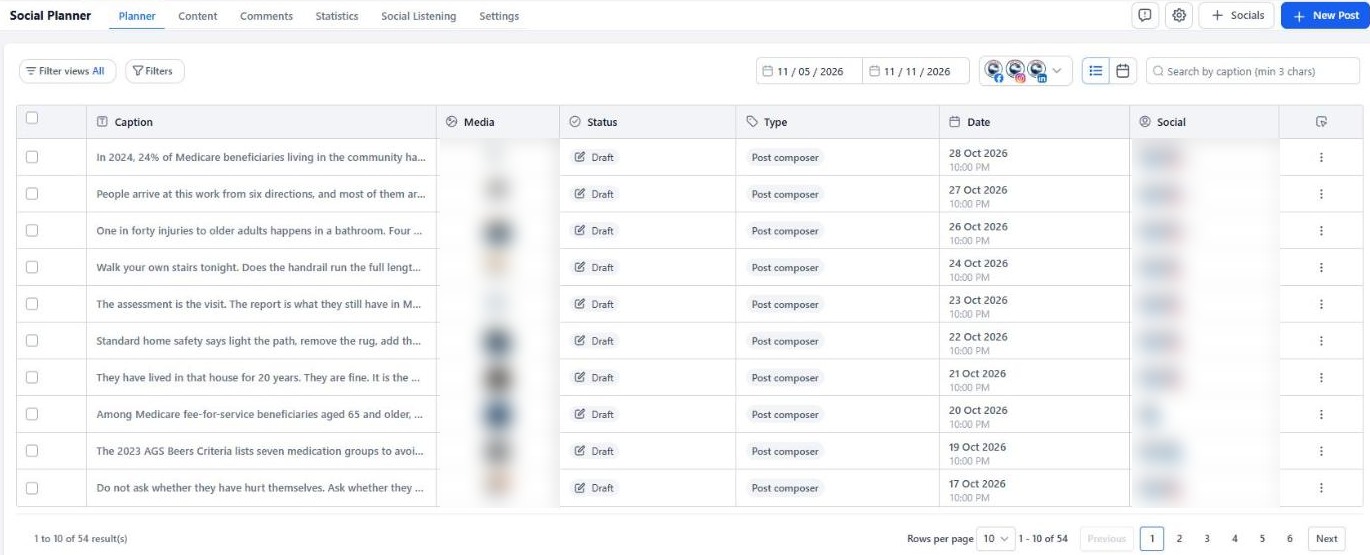The height and width of the screenshot is (555, 1370).
Task: Open row actions for 19 Oct 2026 post
Action: [x=1321, y=451]
